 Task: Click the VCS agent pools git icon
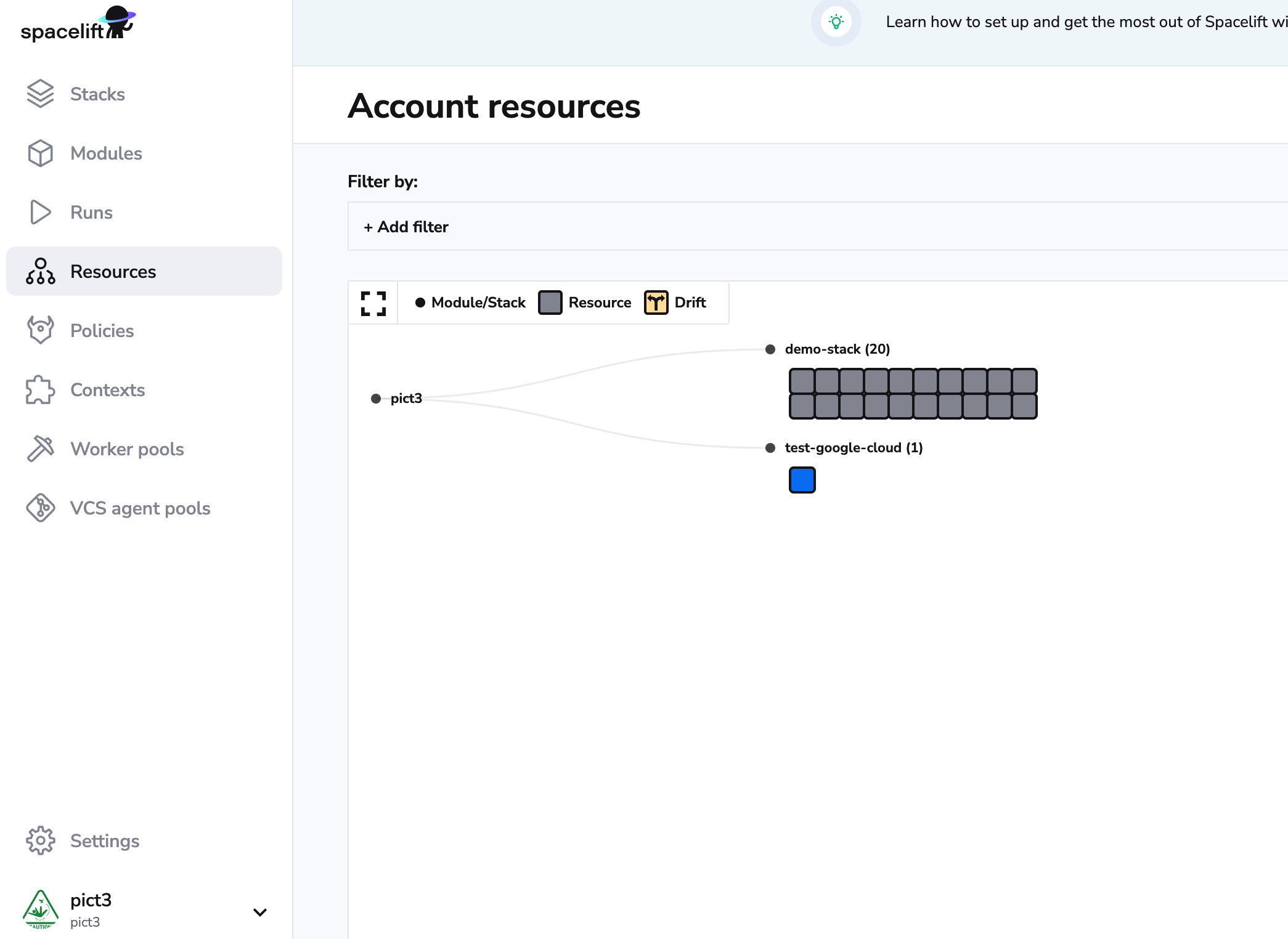click(x=41, y=508)
